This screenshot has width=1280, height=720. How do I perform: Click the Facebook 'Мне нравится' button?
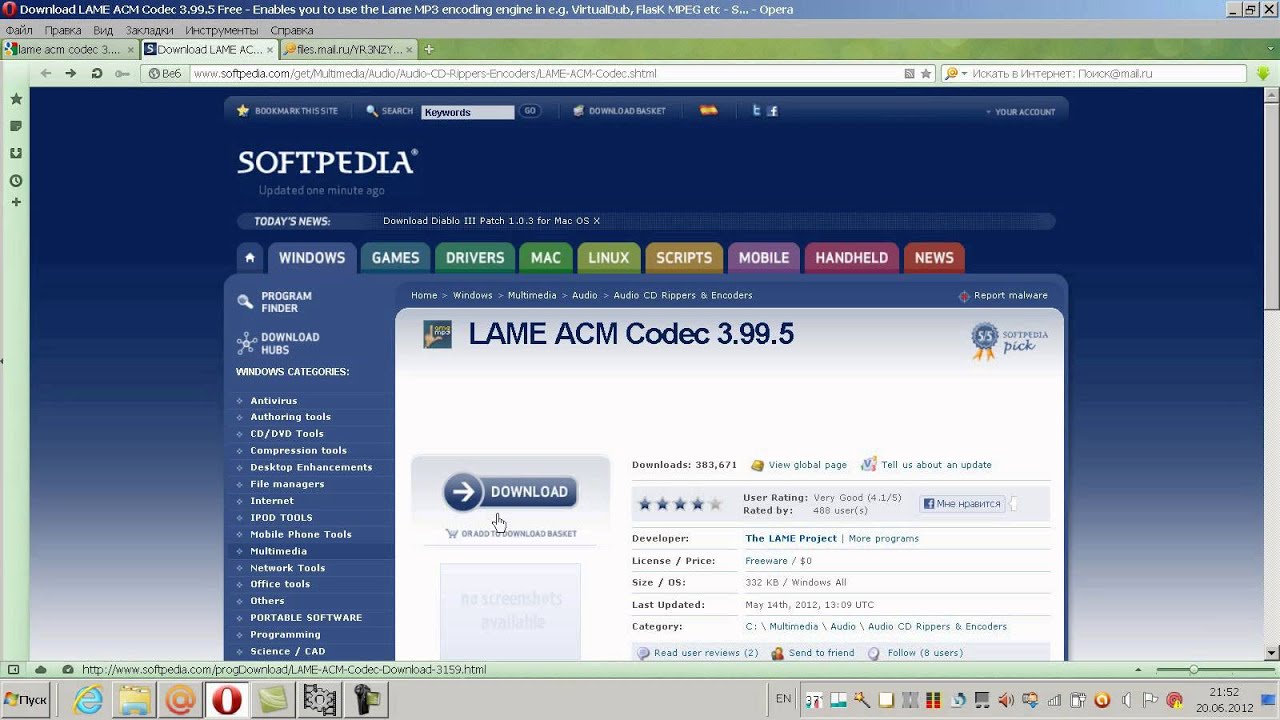(x=963, y=504)
